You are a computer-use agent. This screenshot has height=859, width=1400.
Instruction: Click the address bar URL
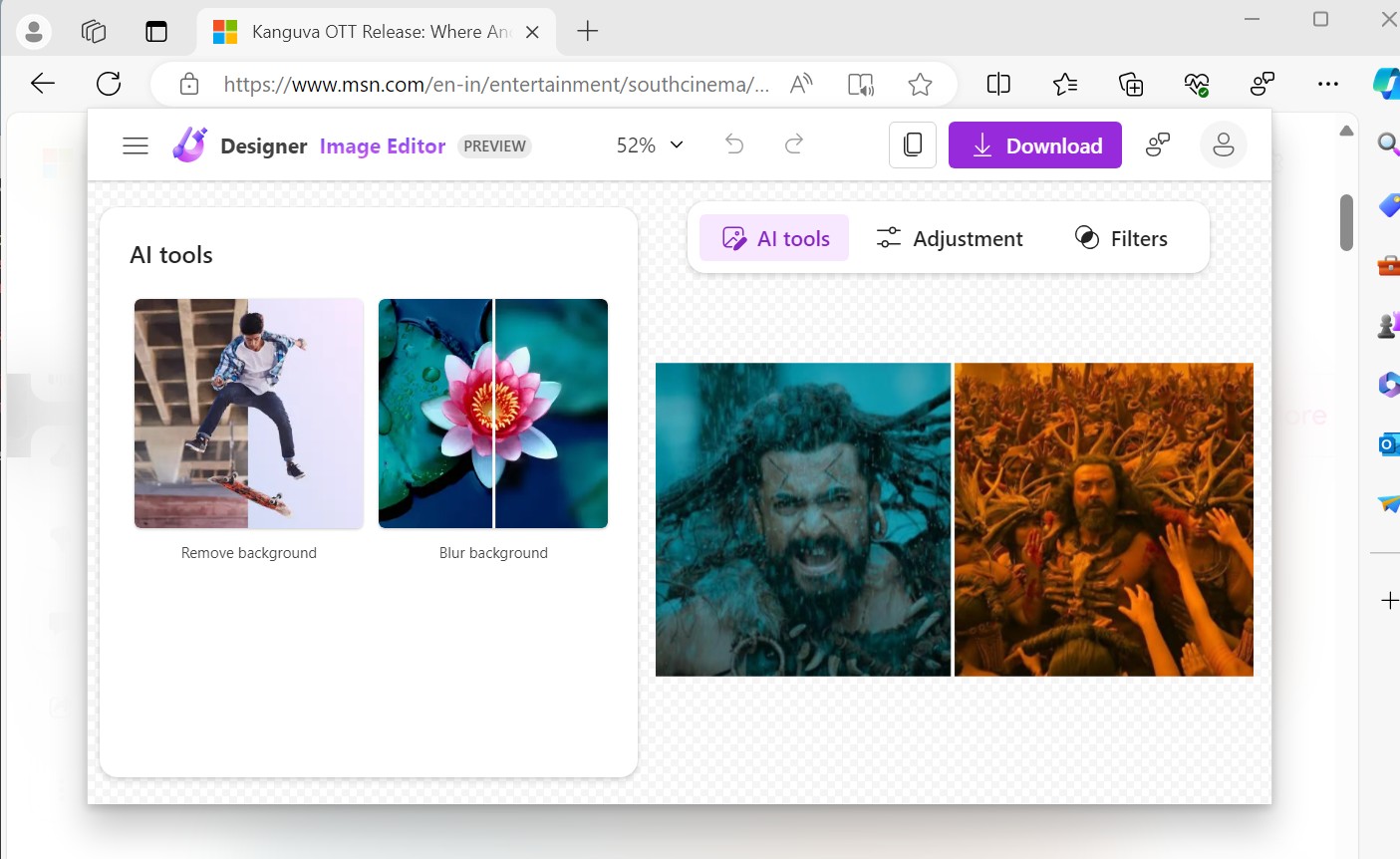pos(498,84)
